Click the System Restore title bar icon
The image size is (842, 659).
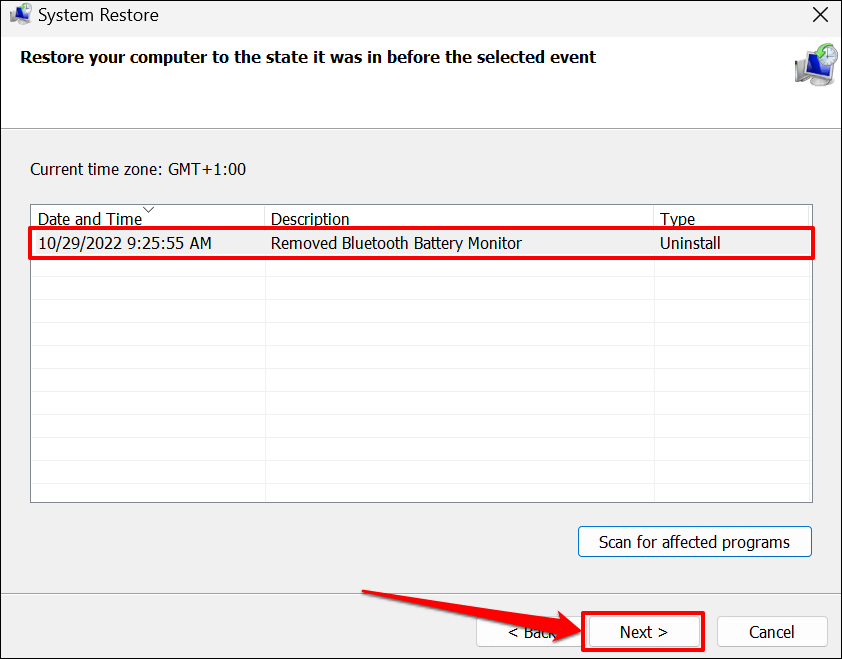[x=20, y=15]
